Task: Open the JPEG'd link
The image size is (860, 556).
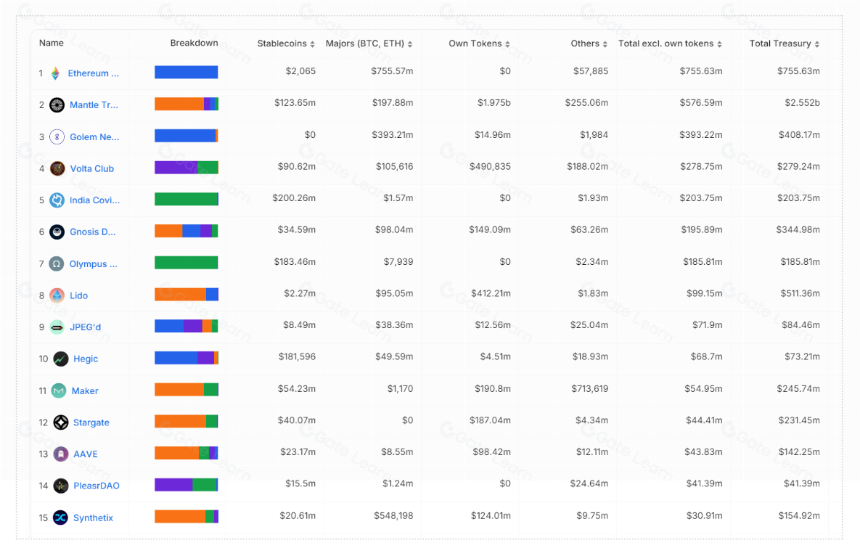Action: pos(85,327)
